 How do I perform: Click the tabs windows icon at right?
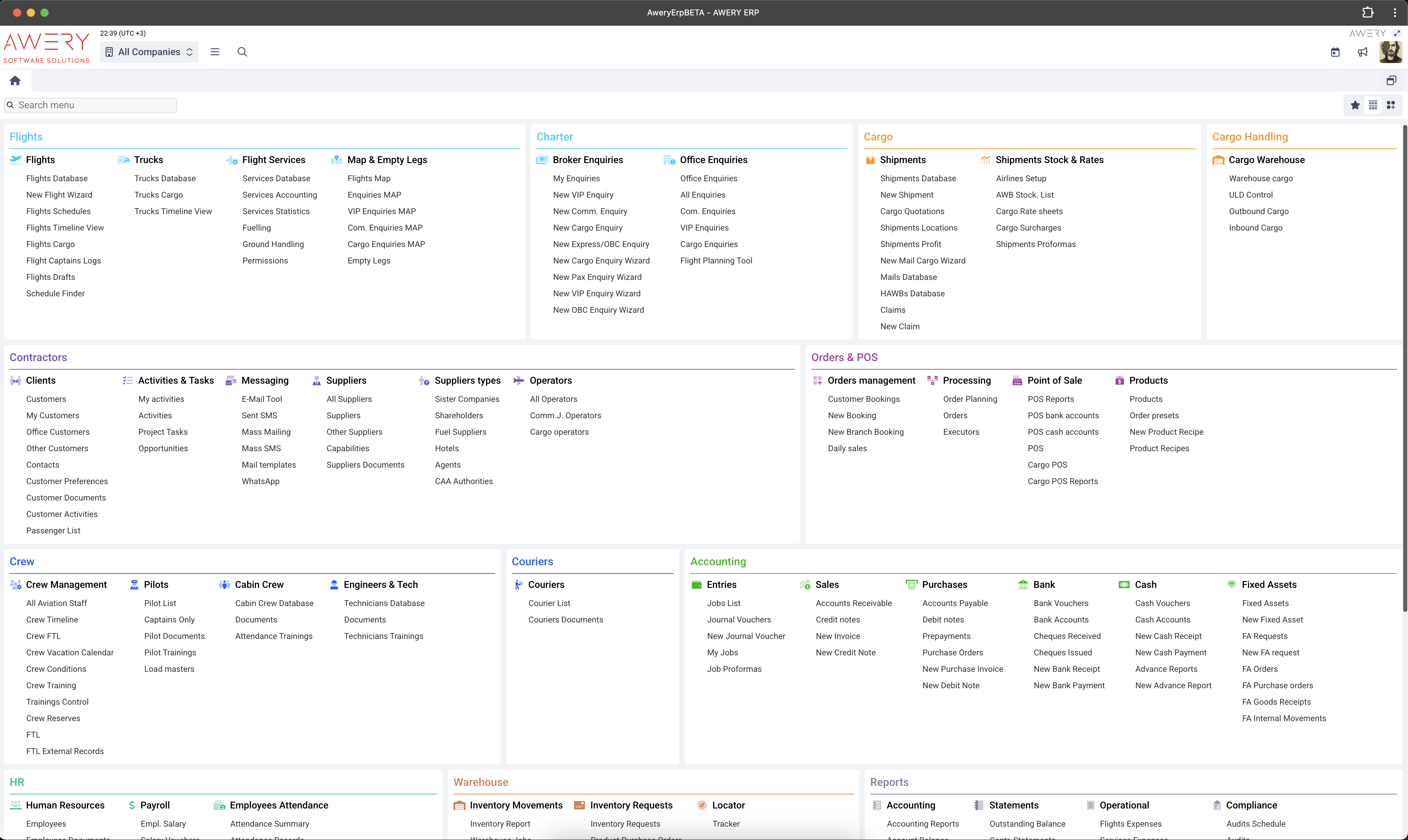1391,81
